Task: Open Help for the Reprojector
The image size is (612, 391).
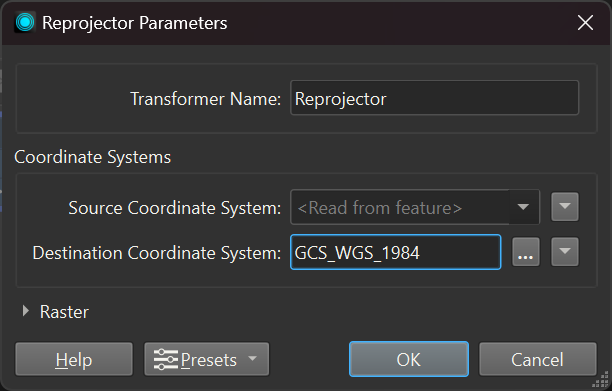Action: coord(74,359)
